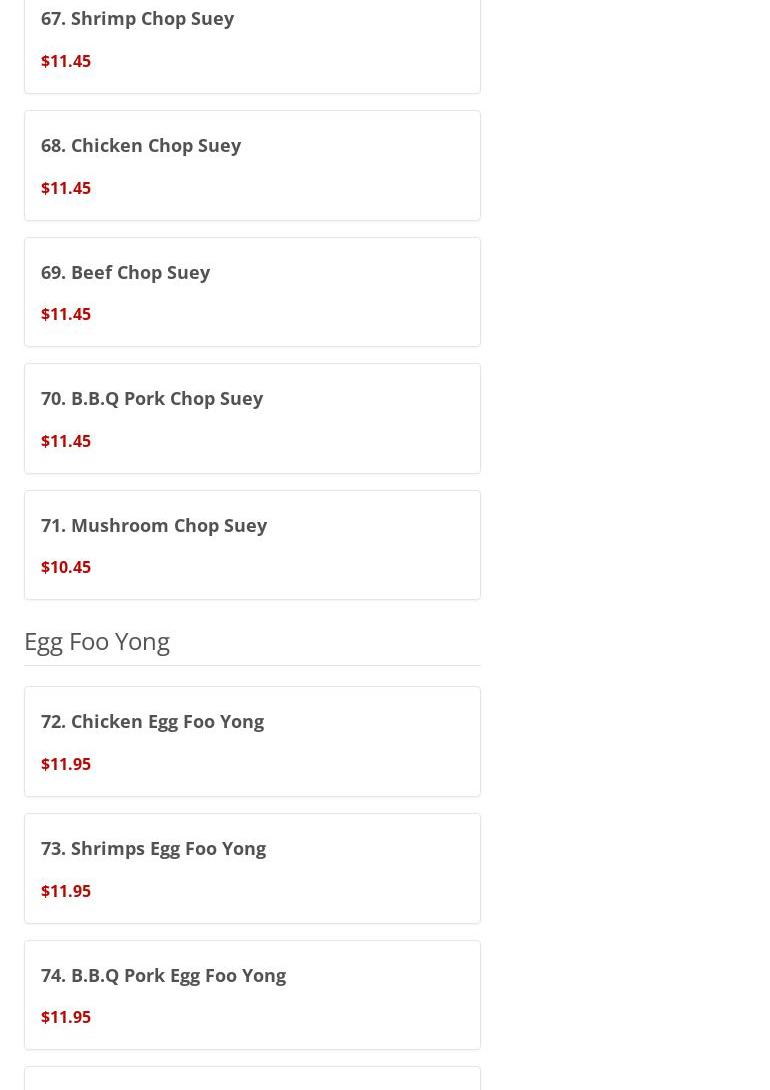Click the price under Chicken Chop Suey
This screenshot has height=1090, width=770.
coord(66,188)
